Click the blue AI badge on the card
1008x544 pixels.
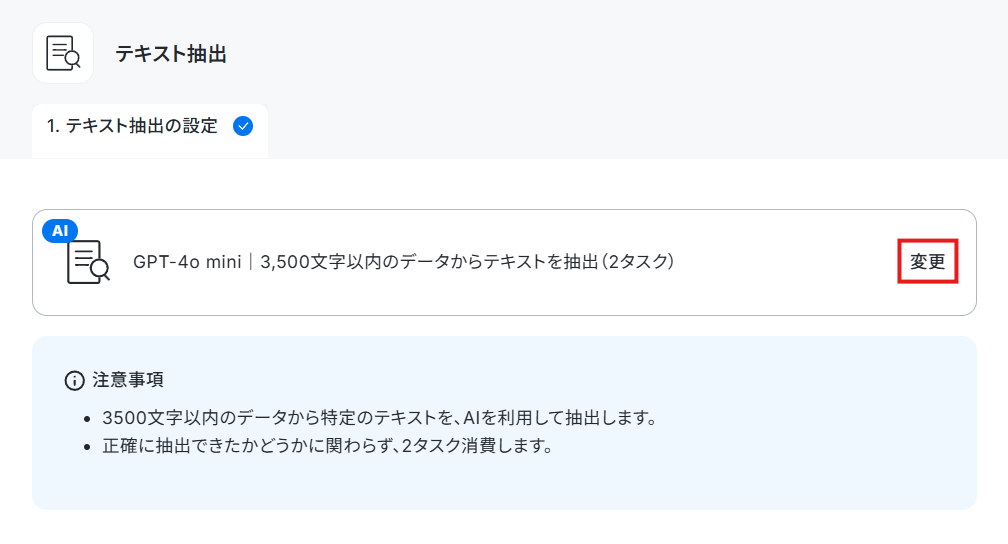point(60,230)
